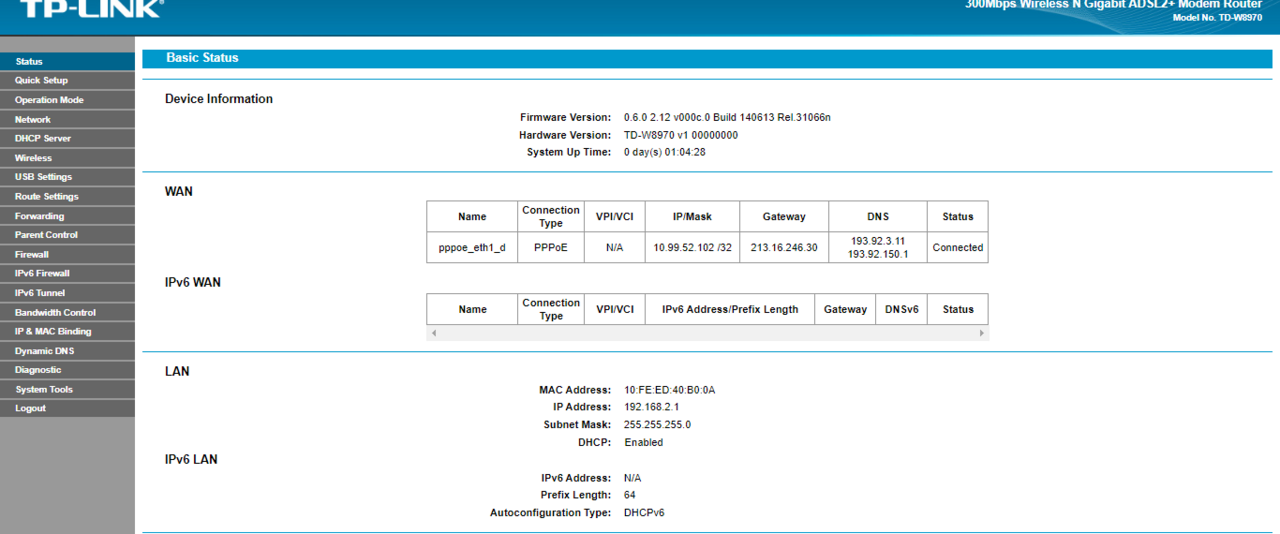The image size is (1280, 534).
Task: Open IPv6 Tunnel page
Action: pos(67,293)
